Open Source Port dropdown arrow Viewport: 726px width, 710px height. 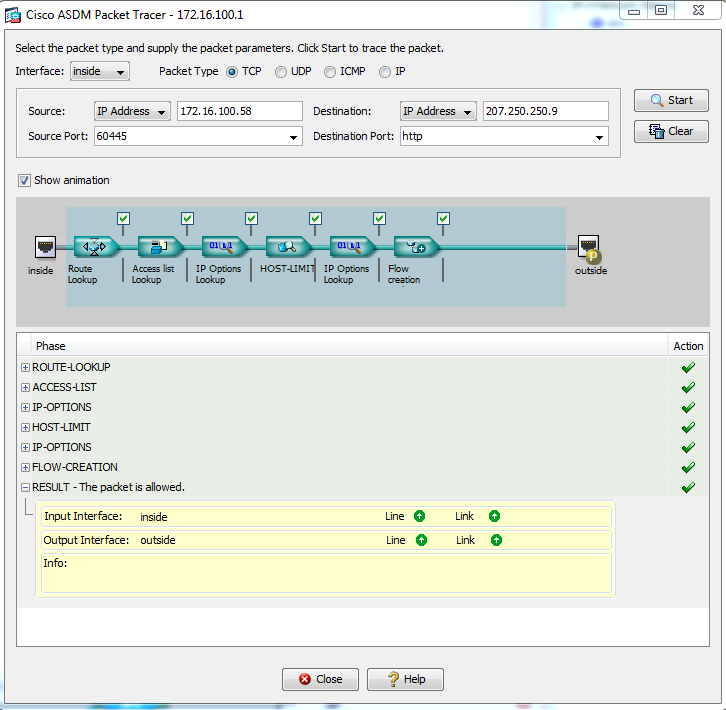pos(293,137)
